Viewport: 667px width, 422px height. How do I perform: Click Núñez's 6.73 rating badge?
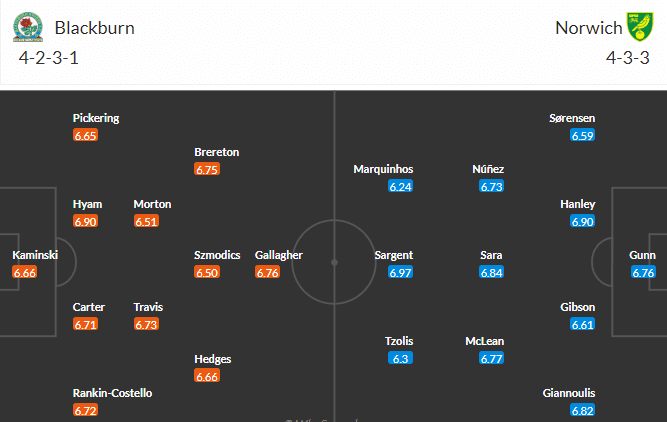coord(491,186)
